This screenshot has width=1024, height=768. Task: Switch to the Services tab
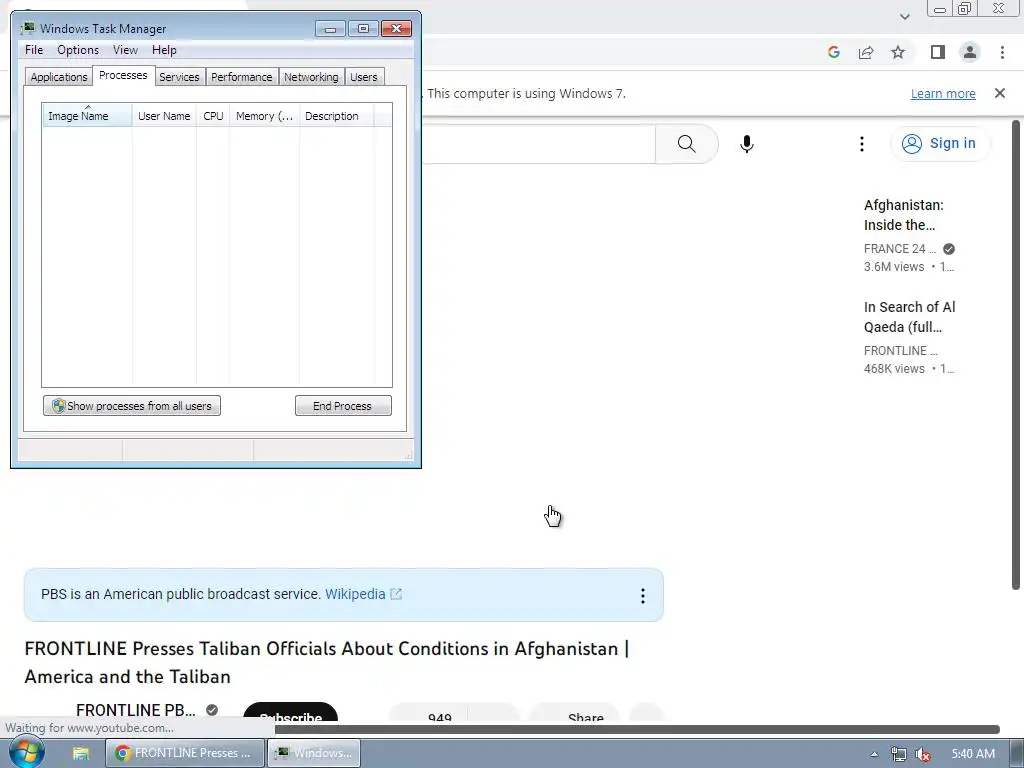[179, 77]
